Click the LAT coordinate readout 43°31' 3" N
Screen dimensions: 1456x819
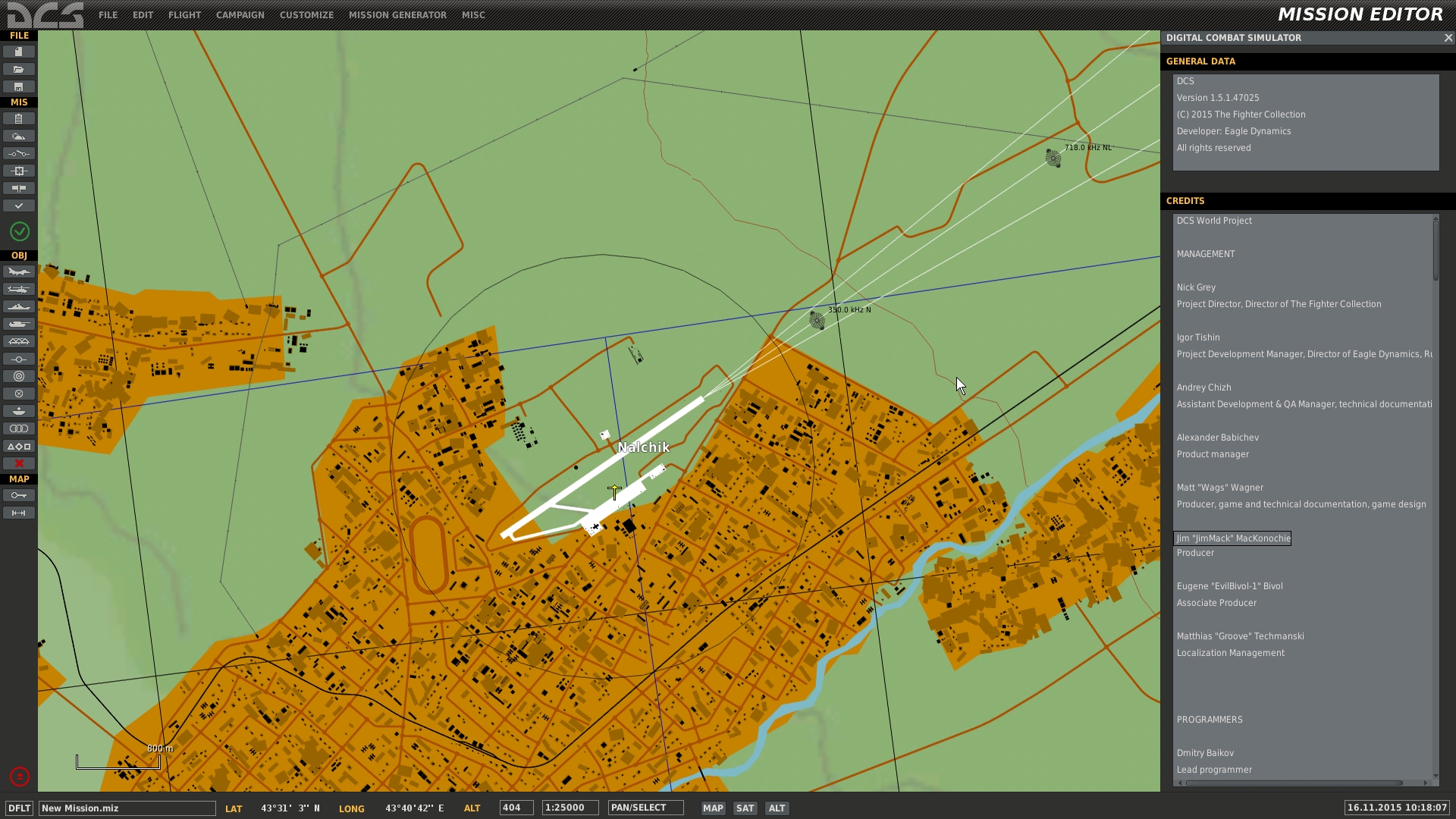[290, 808]
